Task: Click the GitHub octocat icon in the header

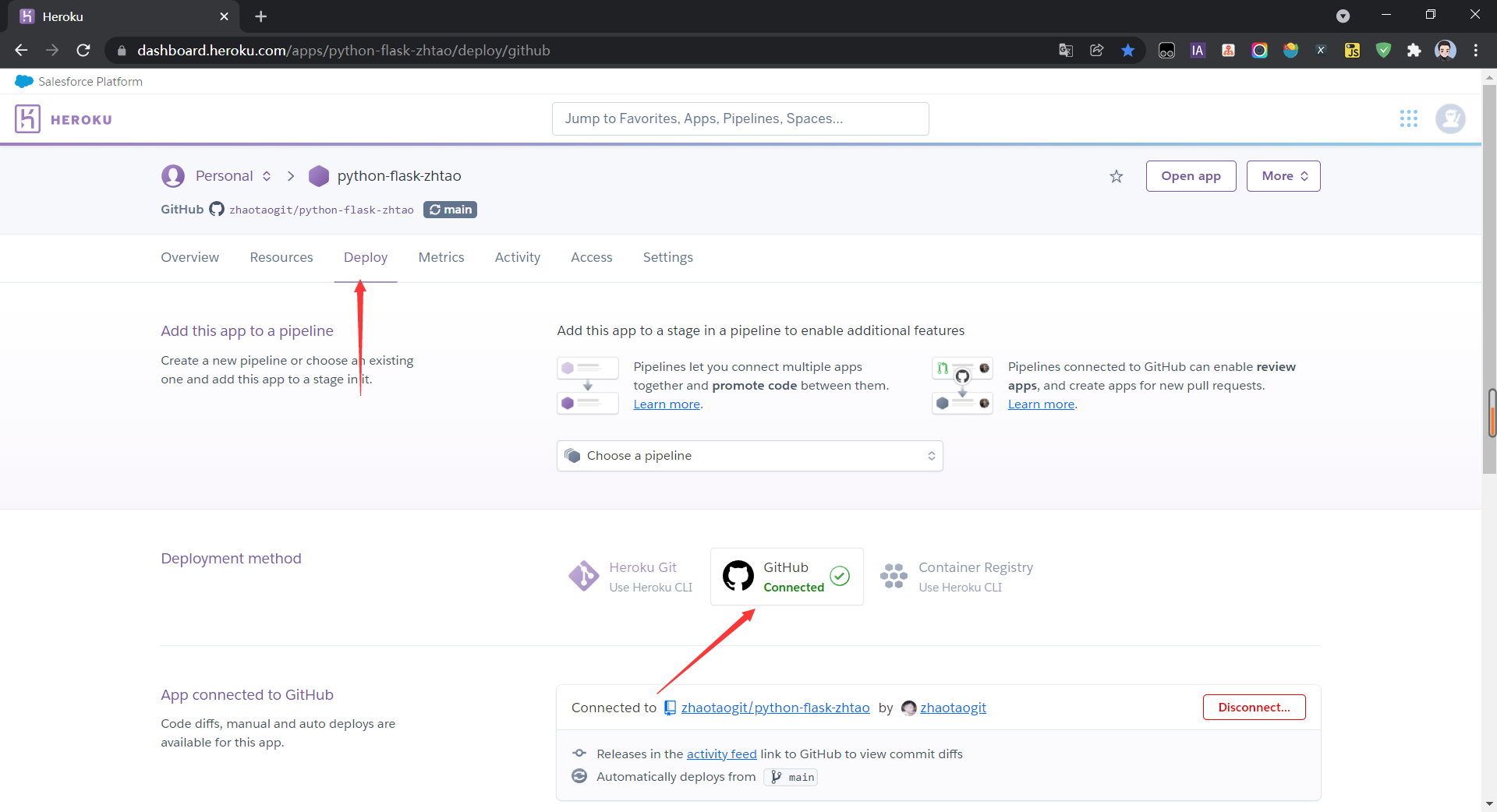Action: point(217,209)
